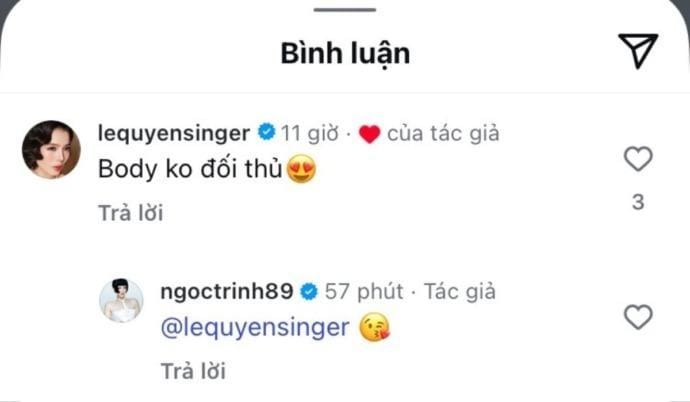Image resolution: width=690 pixels, height=402 pixels.
Task: Click the red heart "của tác giả" icon
Action: [x=369, y=134]
